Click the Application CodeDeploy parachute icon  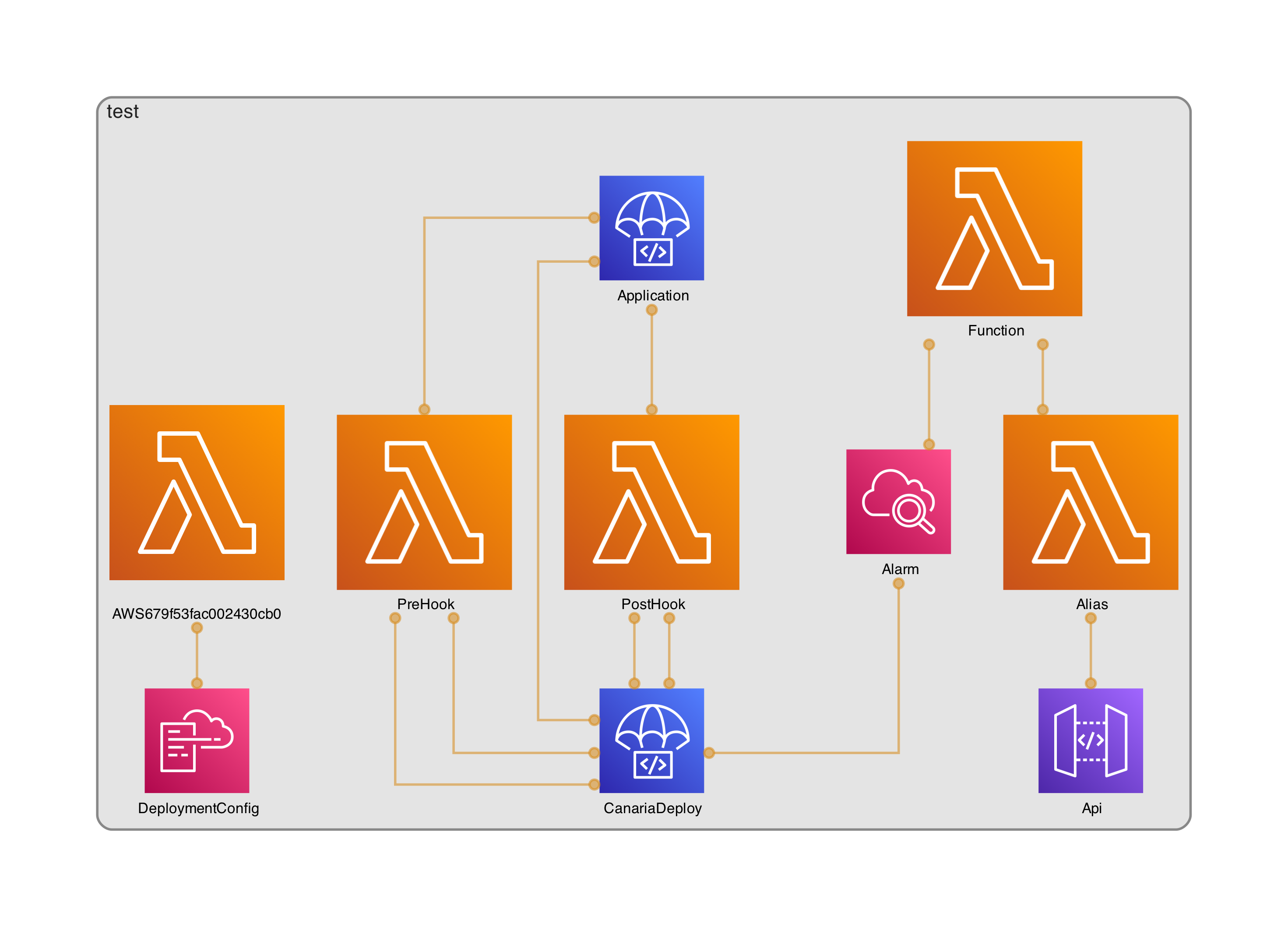click(x=651, y=228)
